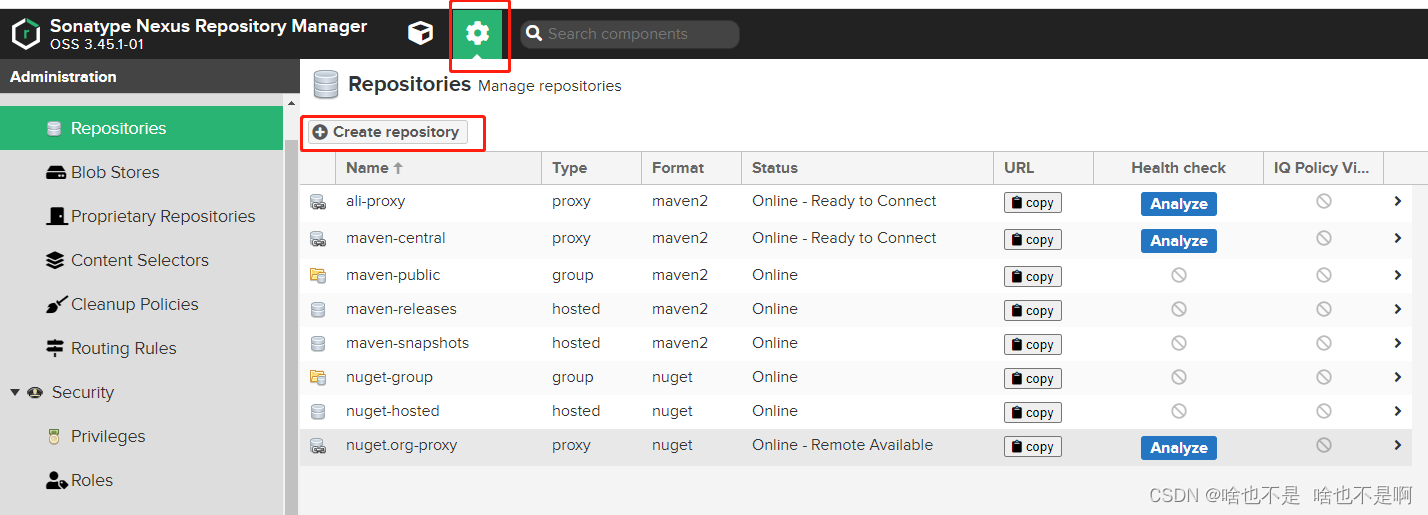The width and height of the screenshot is (1428, 515).
Task: Sort by the Format column header
Action: [691, 168]
